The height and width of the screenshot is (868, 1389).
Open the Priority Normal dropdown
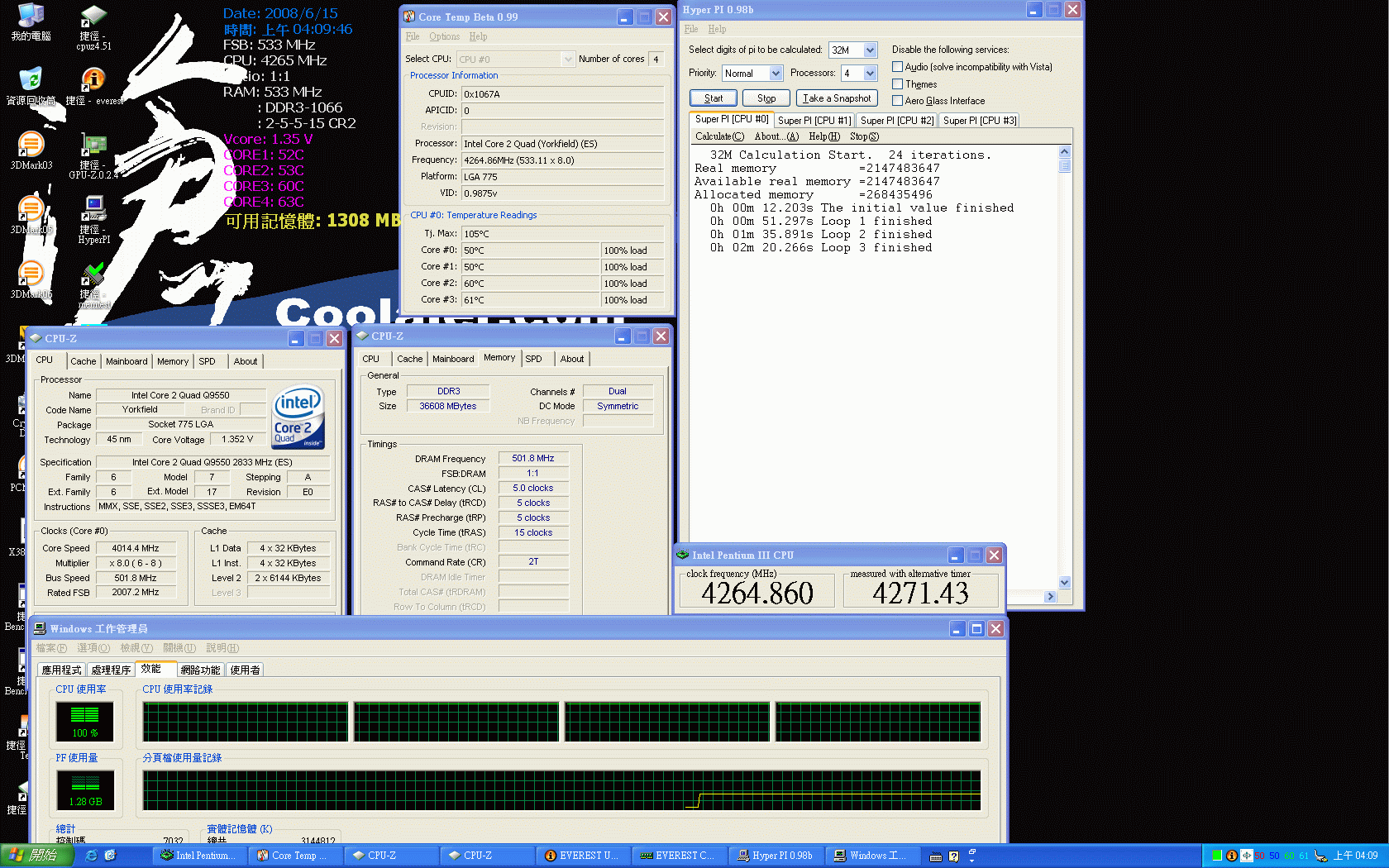pyautogui.click(x=776, y=74)
